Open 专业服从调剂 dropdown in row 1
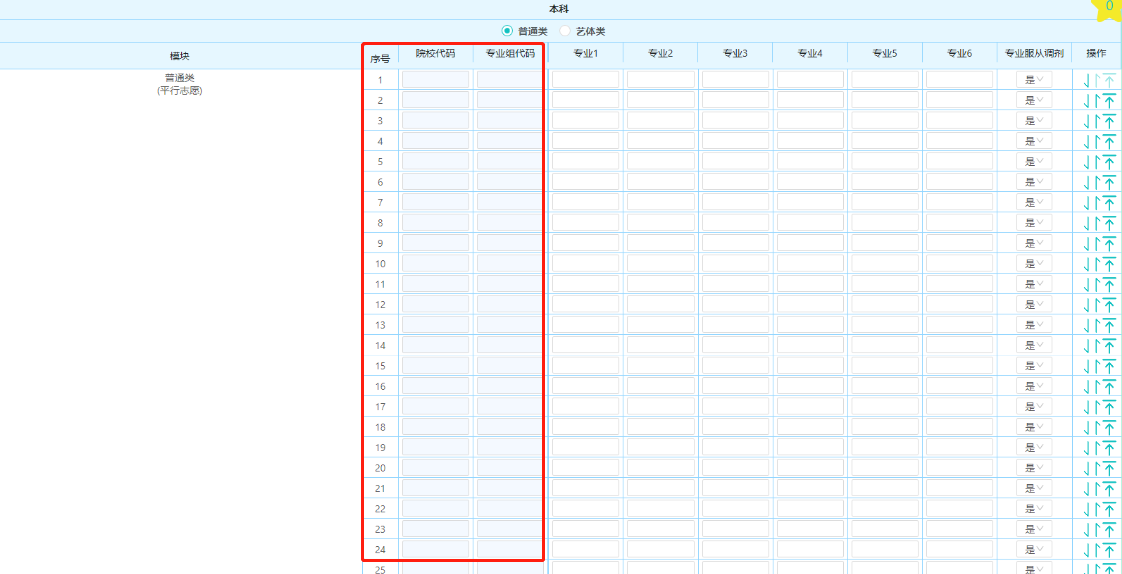Viewport: 1122px width, 574px height. point(1034,80)
